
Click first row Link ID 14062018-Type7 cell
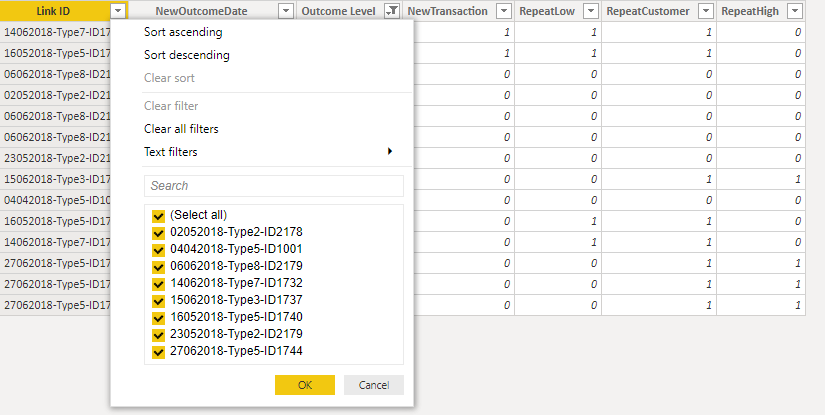click(55, 32)
